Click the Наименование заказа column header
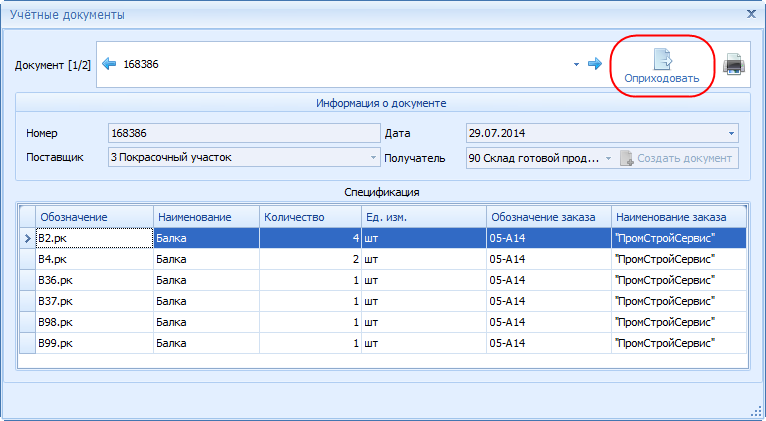Image resolution: width=766 pixels, height=421 pixels. tap(678, 217)
